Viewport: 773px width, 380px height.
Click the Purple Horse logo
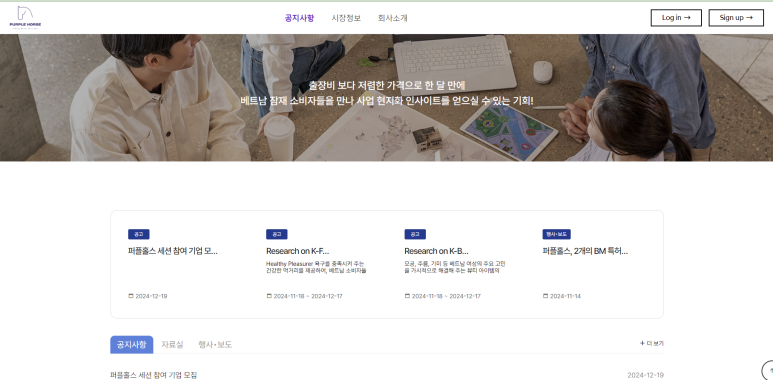click(x=25, y=18)
